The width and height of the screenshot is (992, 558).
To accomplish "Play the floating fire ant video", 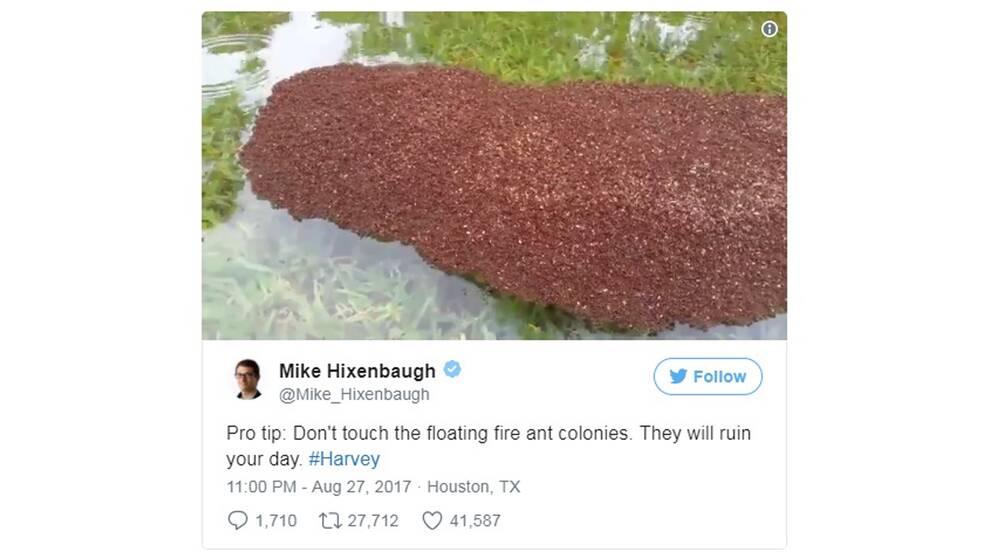I will click(x=494, y=175).
